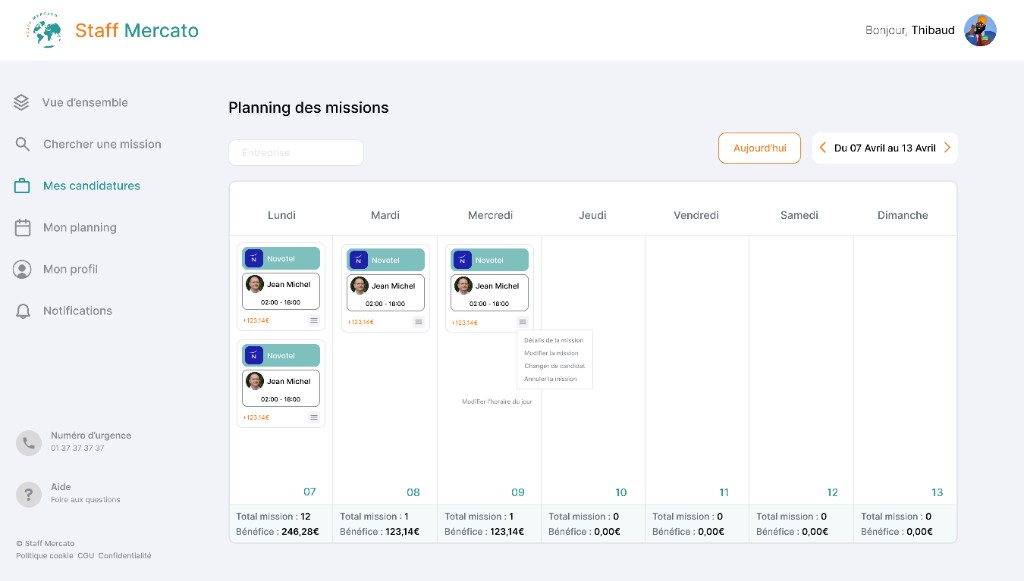Click the Politique cookie link
This screenshot has width=1024, height=581.
click(x=45, y=556)
